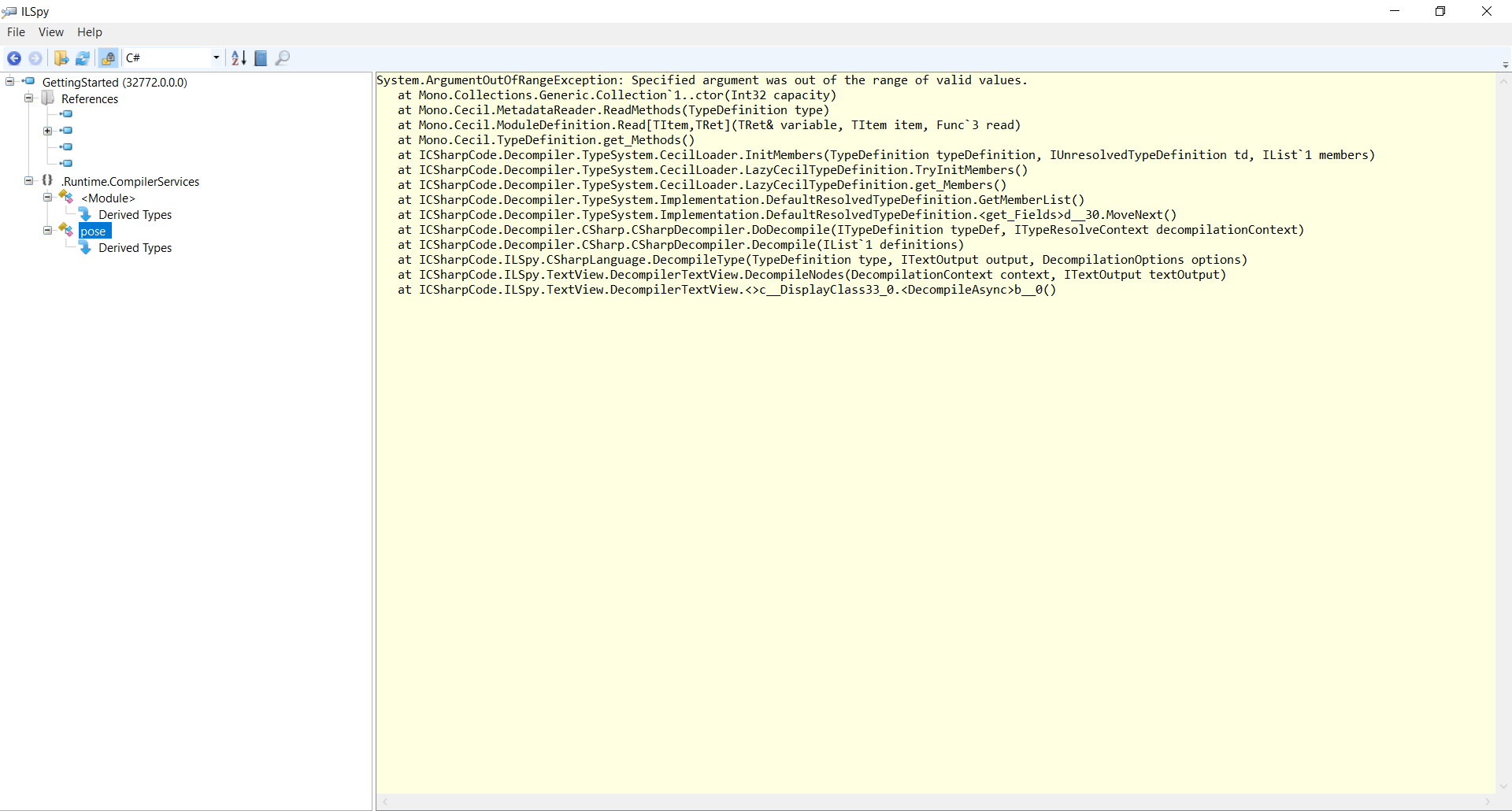This screenshot has height=811, width=1512.
Task: Minimize the ILSpy window
Action: point(1395,11)
